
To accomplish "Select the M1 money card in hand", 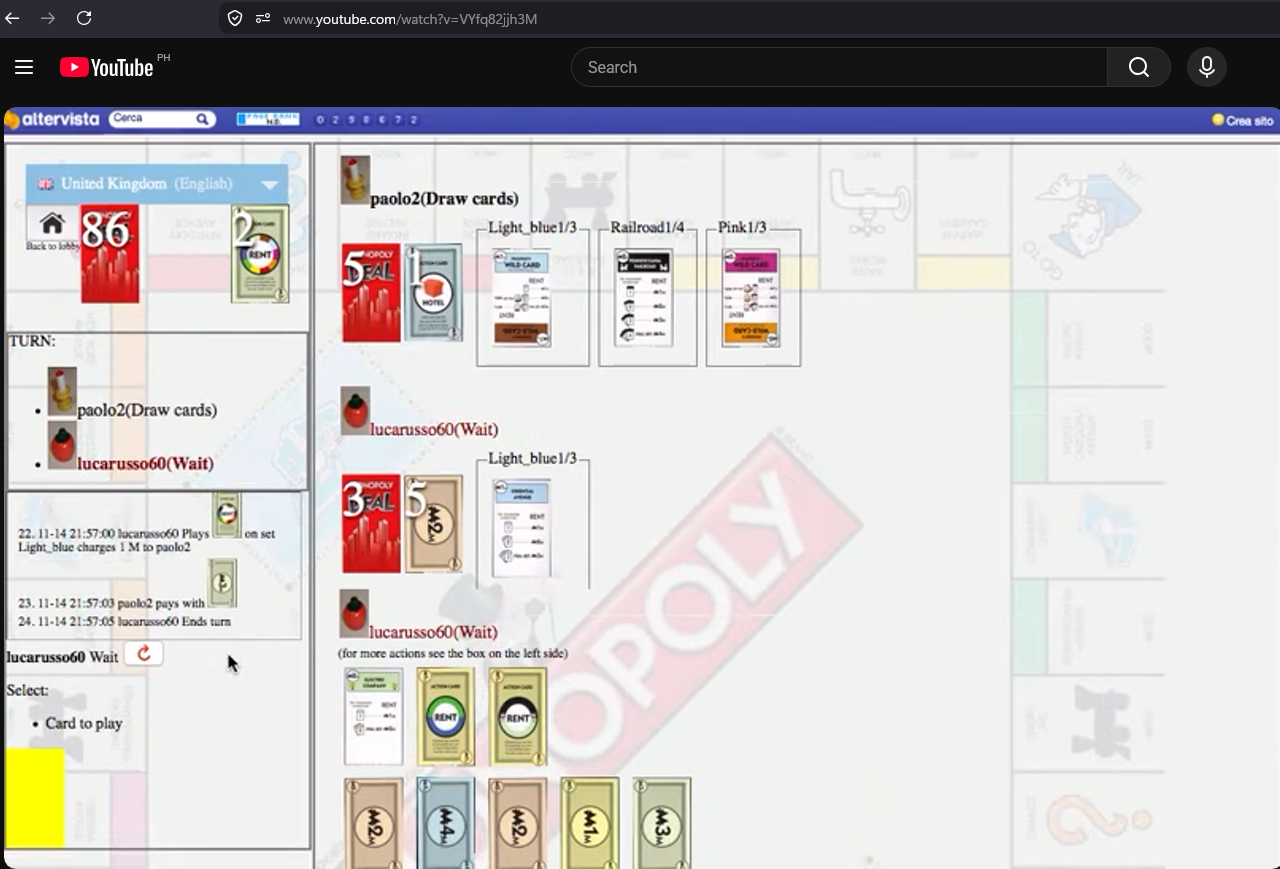I will (590, 823).
